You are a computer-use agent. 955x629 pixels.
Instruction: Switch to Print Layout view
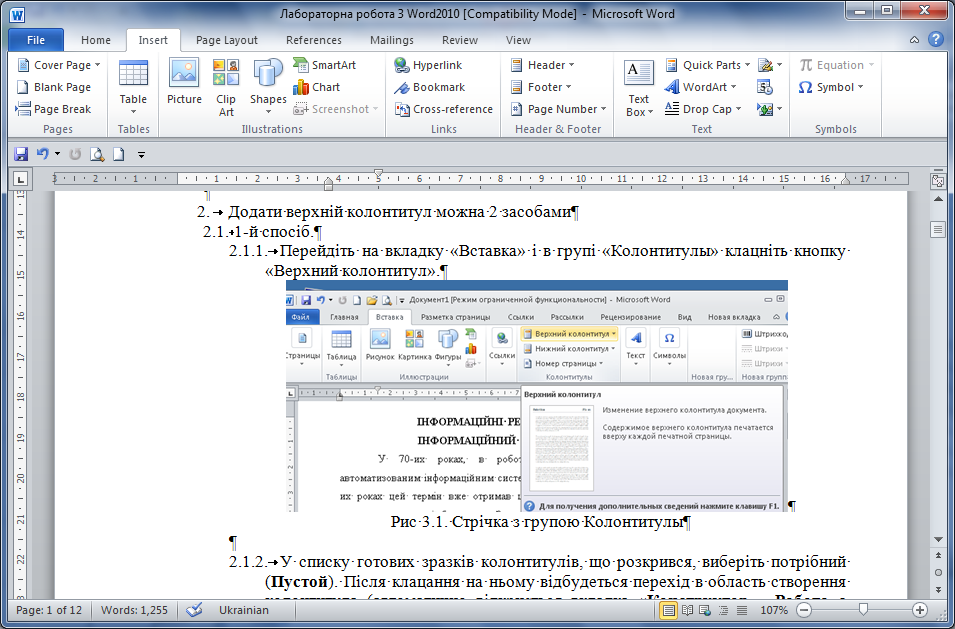pyautogui.click(x=669, y=610)
